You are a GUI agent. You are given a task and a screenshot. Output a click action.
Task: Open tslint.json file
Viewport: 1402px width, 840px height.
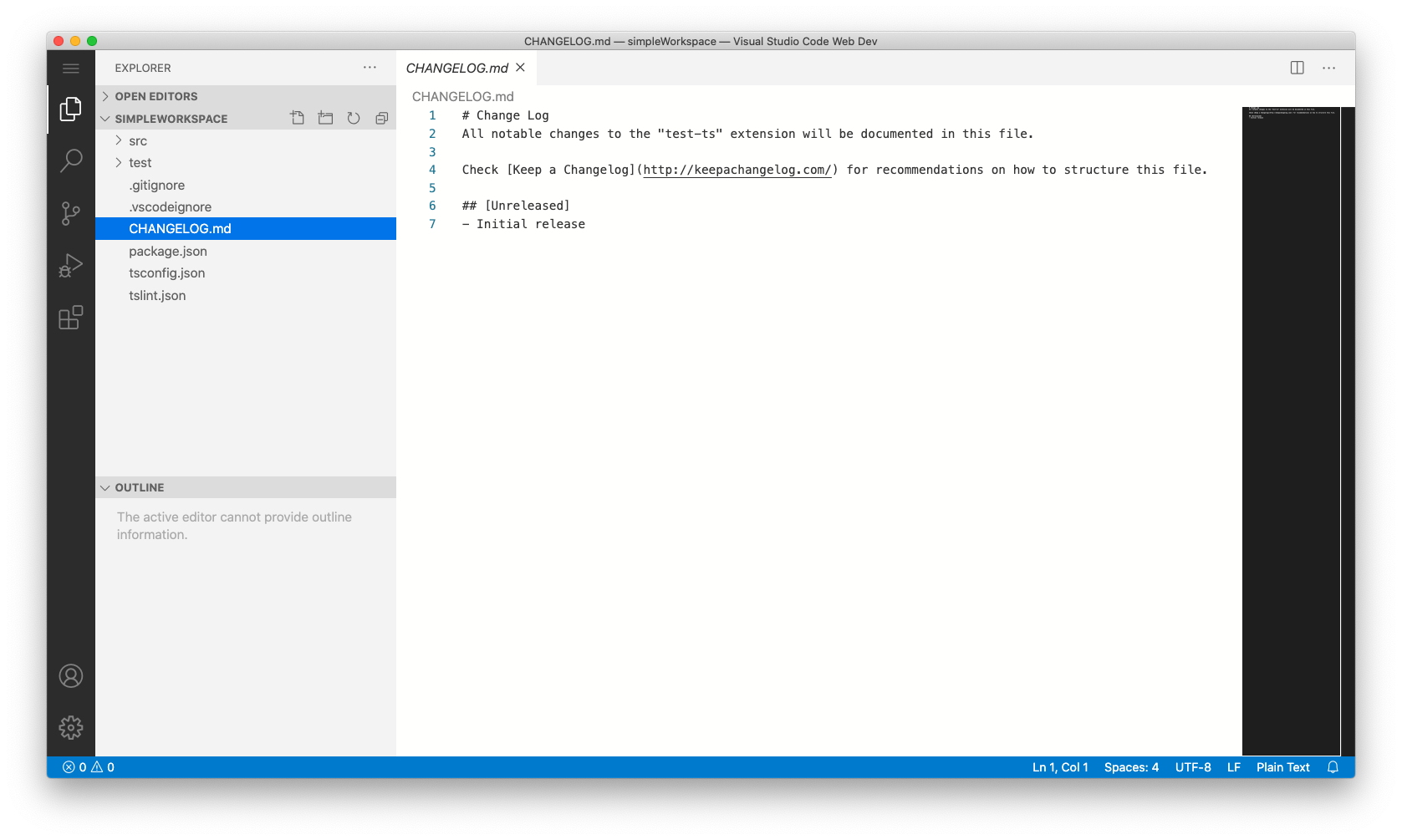coord(246,295)
